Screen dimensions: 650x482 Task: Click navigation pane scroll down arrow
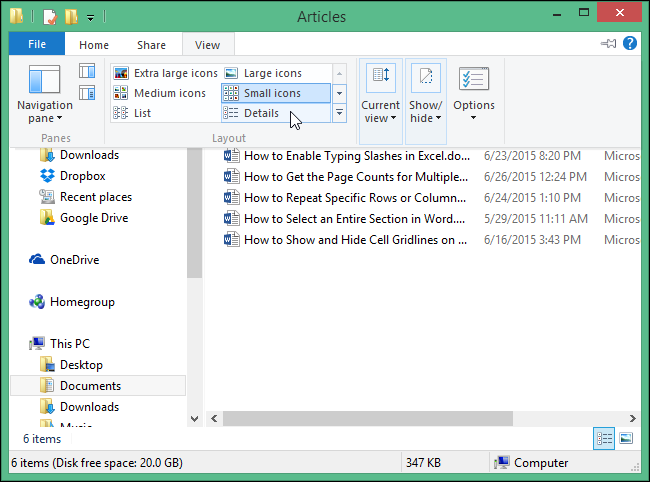[x=194, y=419]
